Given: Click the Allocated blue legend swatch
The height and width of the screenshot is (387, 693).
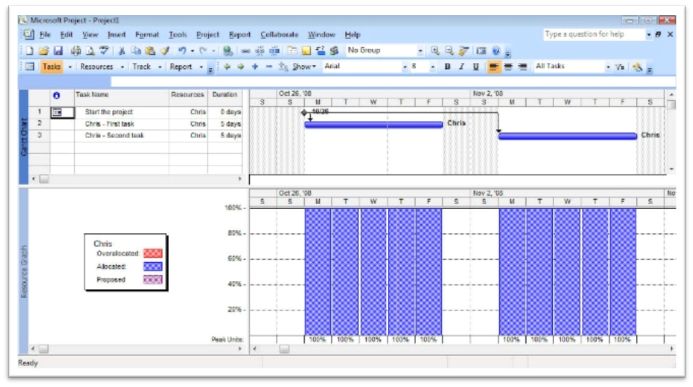Looking at the screenshot, I should click(153, 266).
